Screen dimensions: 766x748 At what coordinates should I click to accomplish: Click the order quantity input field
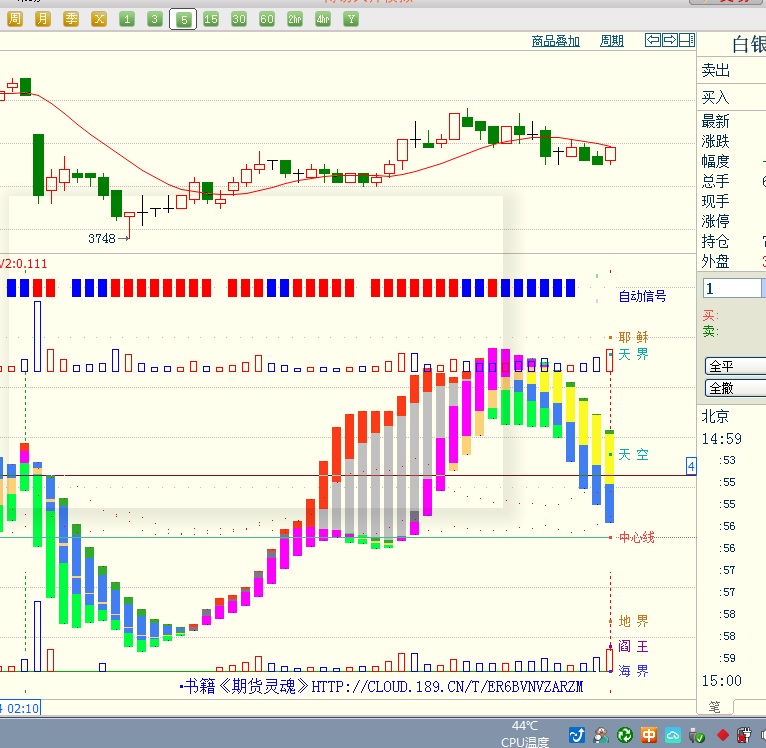(733, 288)
